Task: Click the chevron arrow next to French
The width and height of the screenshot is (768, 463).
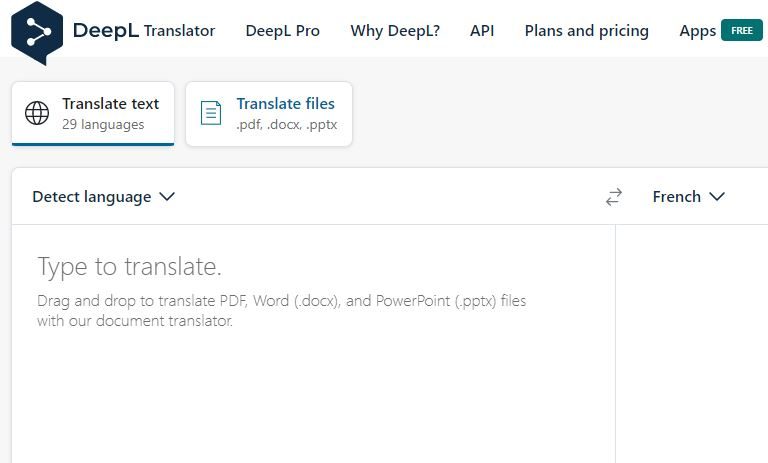Action: click(x=717, y=197)
